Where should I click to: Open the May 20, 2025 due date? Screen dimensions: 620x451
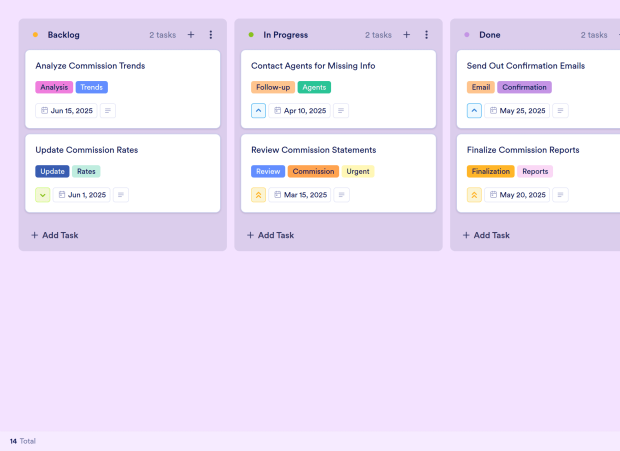pyautogui.click(x=517, y=195)
